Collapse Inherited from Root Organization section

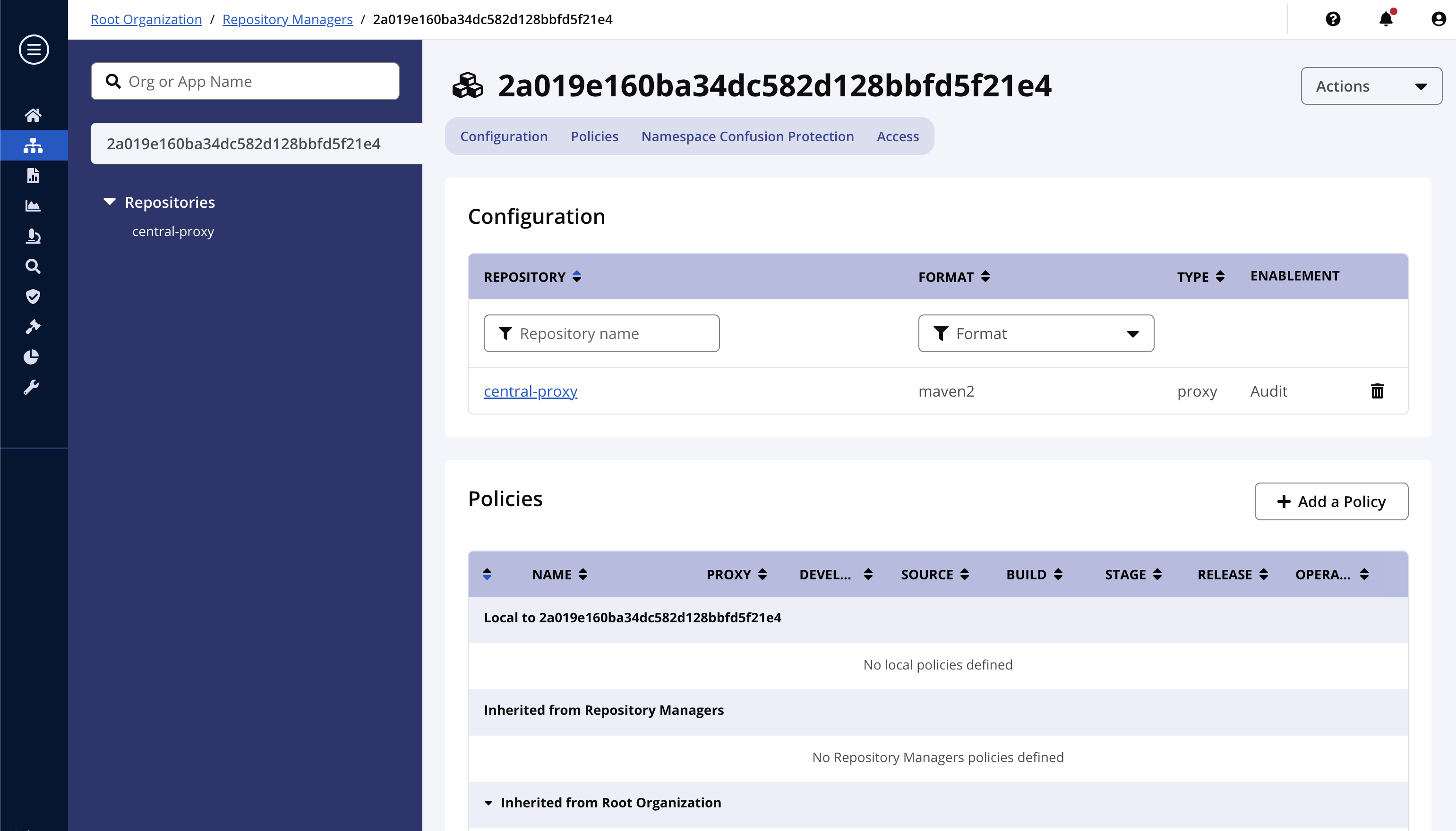pyautogui.click(x=488, y=803)
